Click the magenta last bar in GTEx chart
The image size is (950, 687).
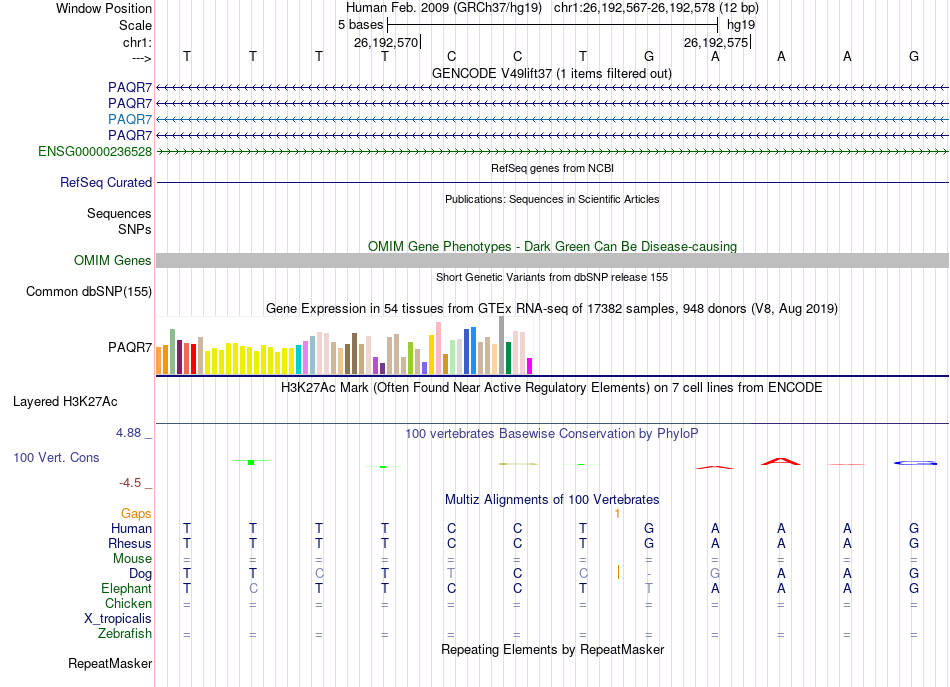coord(530,366)
